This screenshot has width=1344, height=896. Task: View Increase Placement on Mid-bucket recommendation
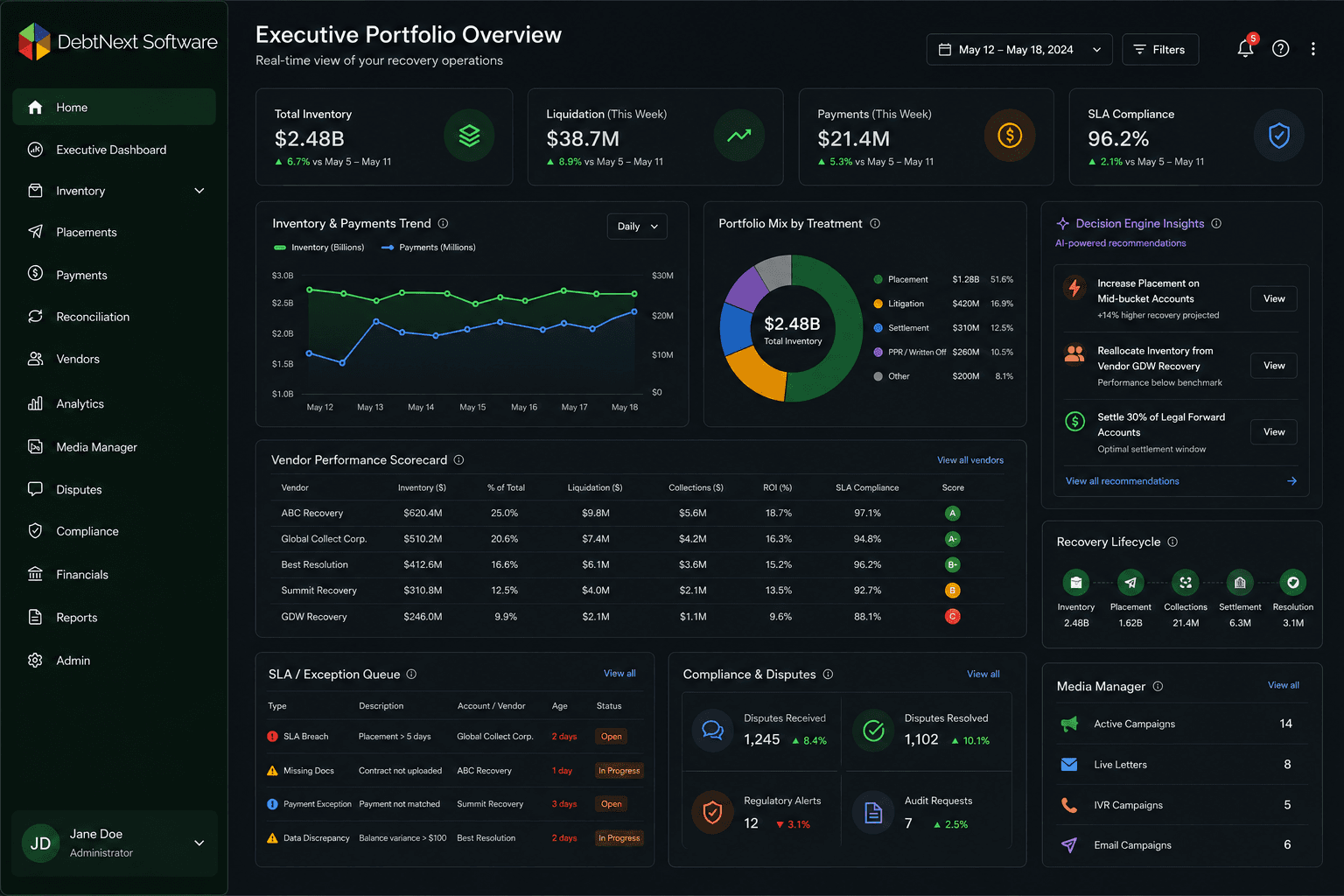pyautogui.click(x=1274, y=298)
